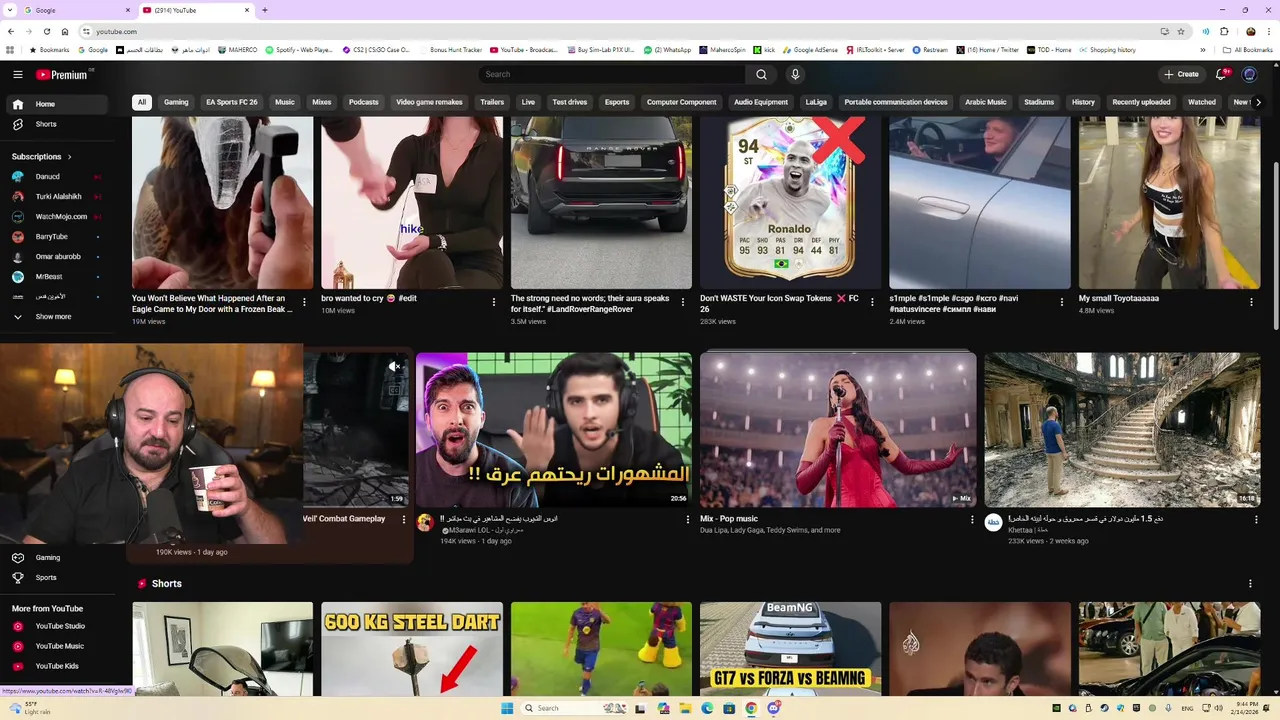Open the YouTube hamburger guide menu
1280x720 pixels.
click(17, 74)
